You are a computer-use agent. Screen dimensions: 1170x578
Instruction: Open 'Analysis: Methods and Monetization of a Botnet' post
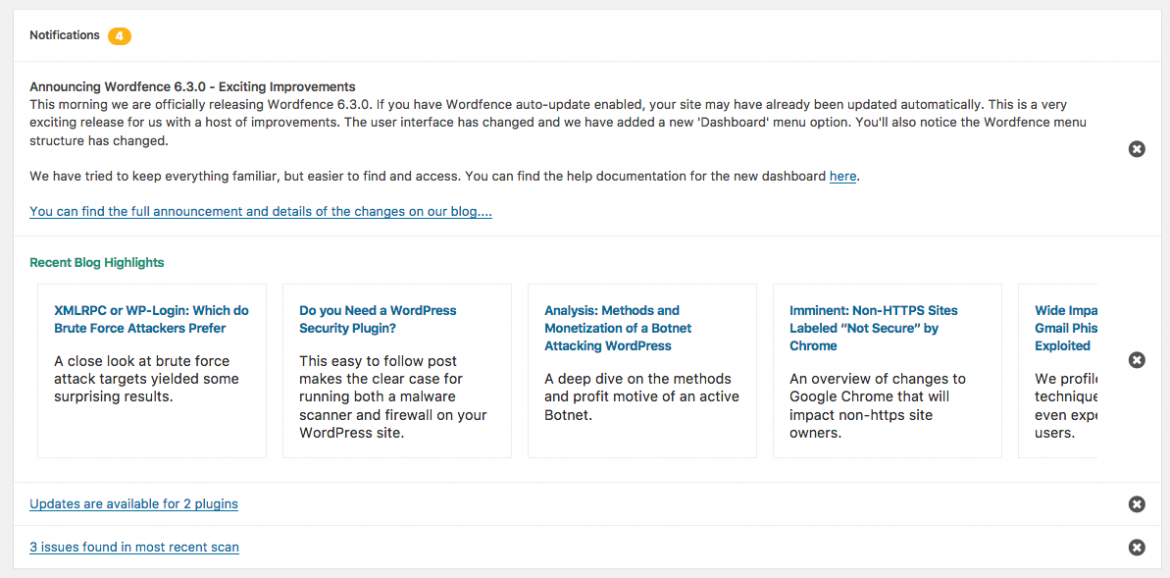(x=612, y=328)
